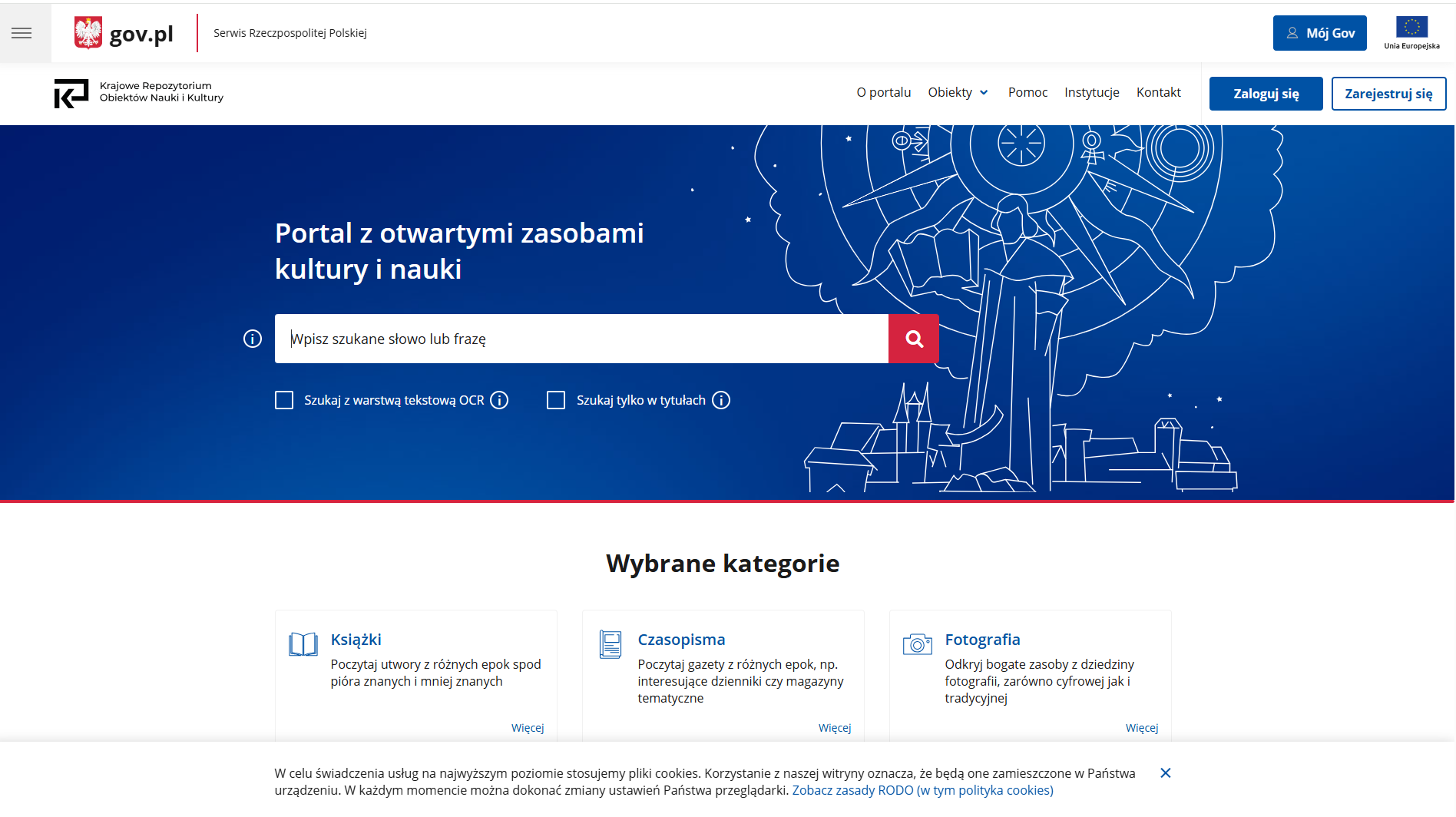Click the Krajowe Repozytorium logo
The width and height of the screenshot is (1456, 817).
click(73, 92)
